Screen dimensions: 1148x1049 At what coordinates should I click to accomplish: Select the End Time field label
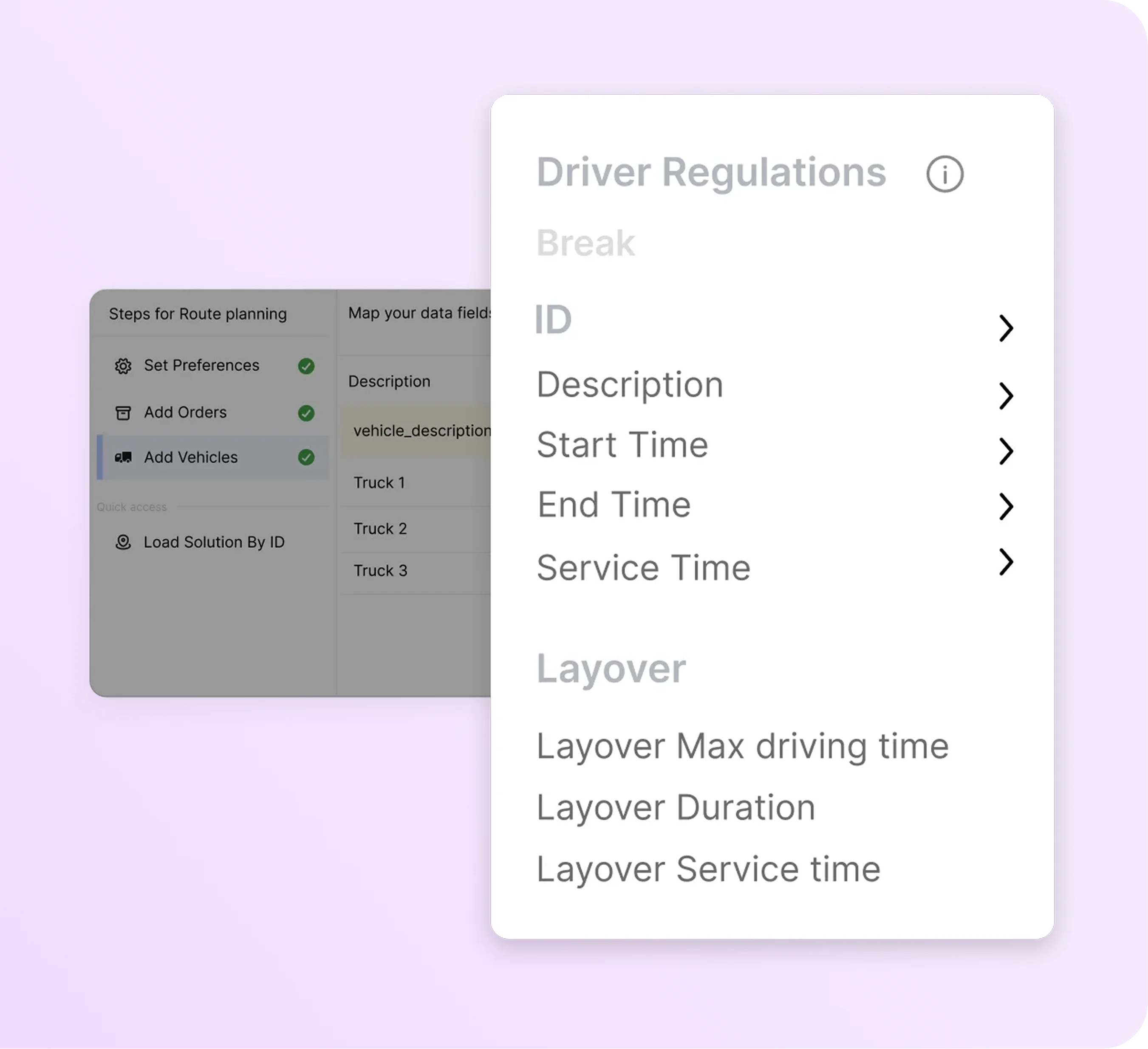pos(614,505)
